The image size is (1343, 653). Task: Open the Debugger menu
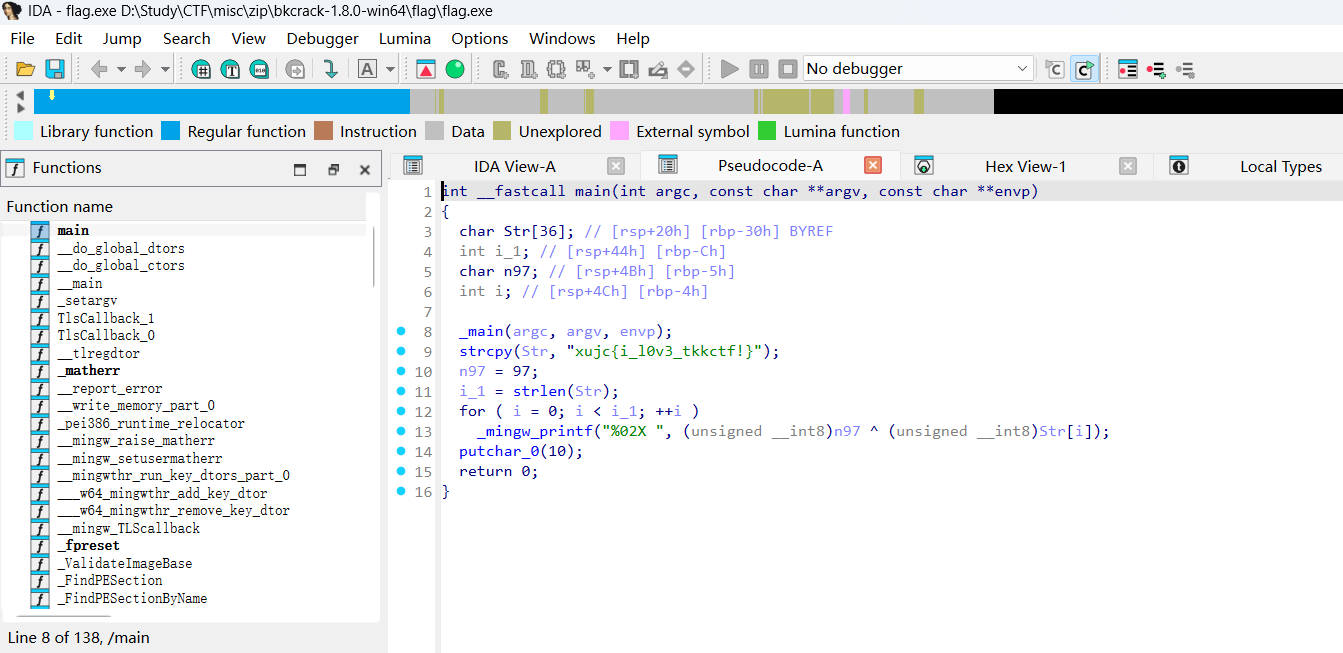322,38
